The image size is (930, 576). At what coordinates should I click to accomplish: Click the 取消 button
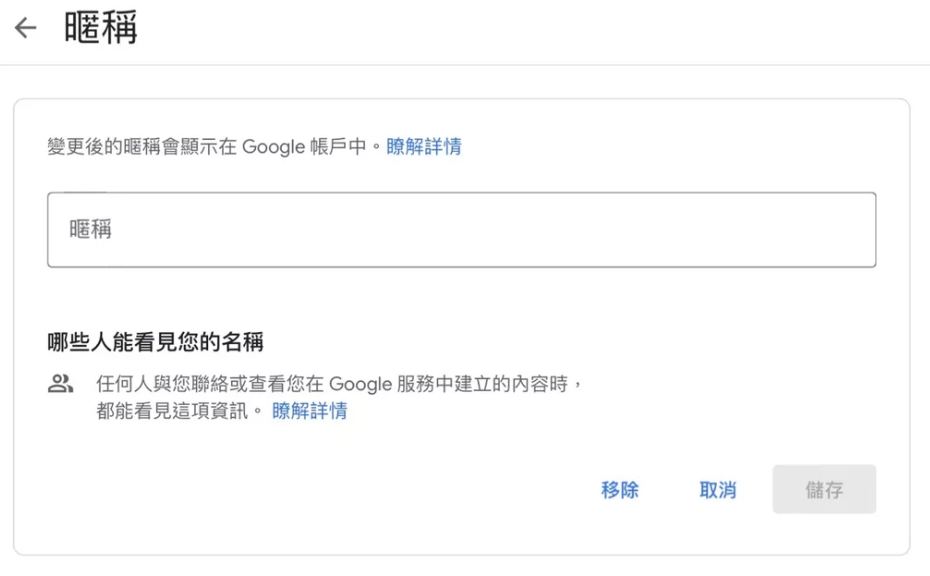[x=718, y=489]
